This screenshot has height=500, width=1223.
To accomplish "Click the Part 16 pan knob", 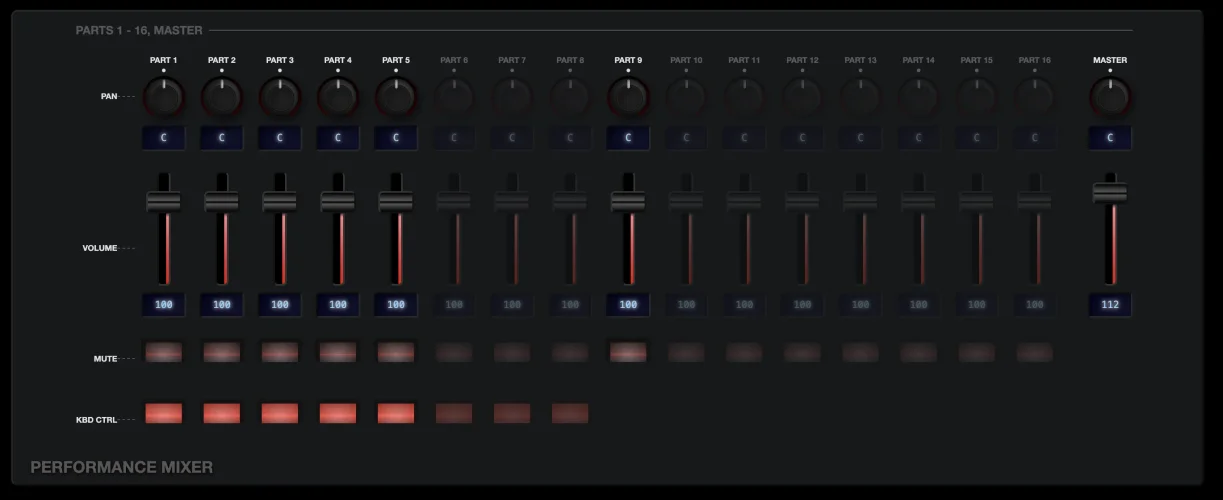I will coord(1034,97).
